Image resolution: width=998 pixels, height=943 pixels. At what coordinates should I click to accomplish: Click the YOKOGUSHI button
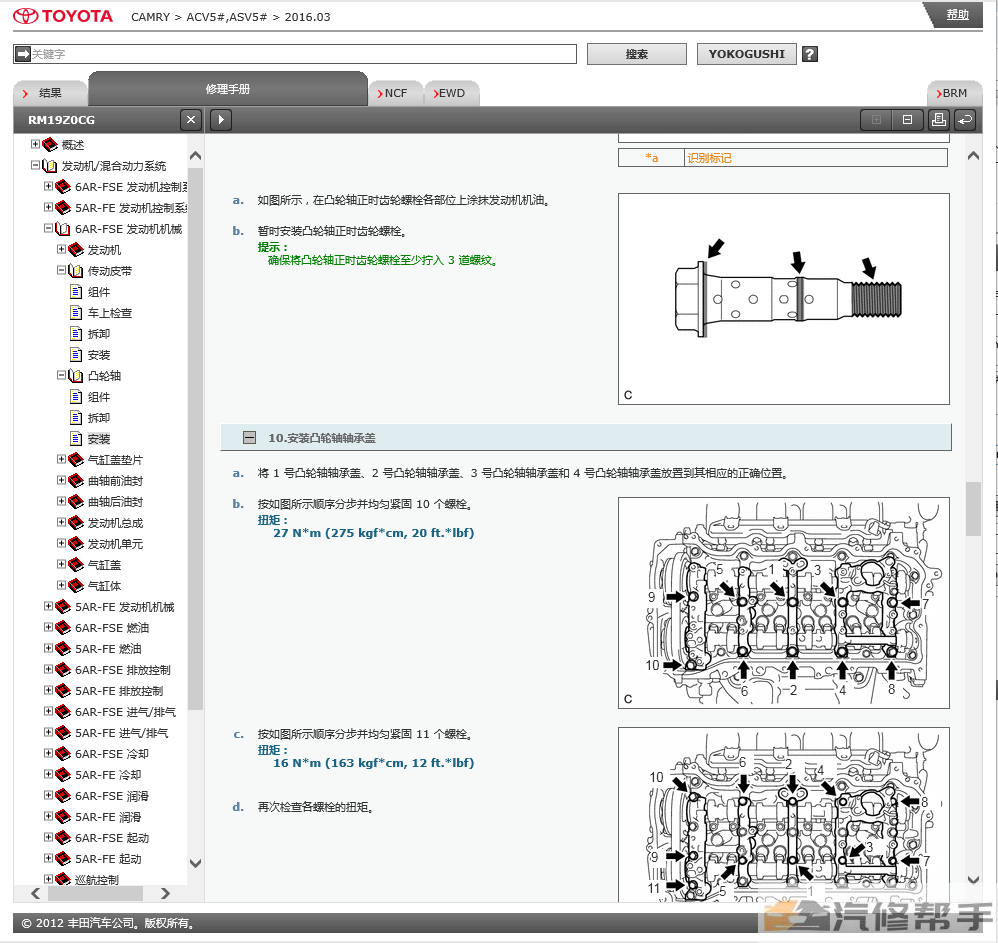point(747,54)
